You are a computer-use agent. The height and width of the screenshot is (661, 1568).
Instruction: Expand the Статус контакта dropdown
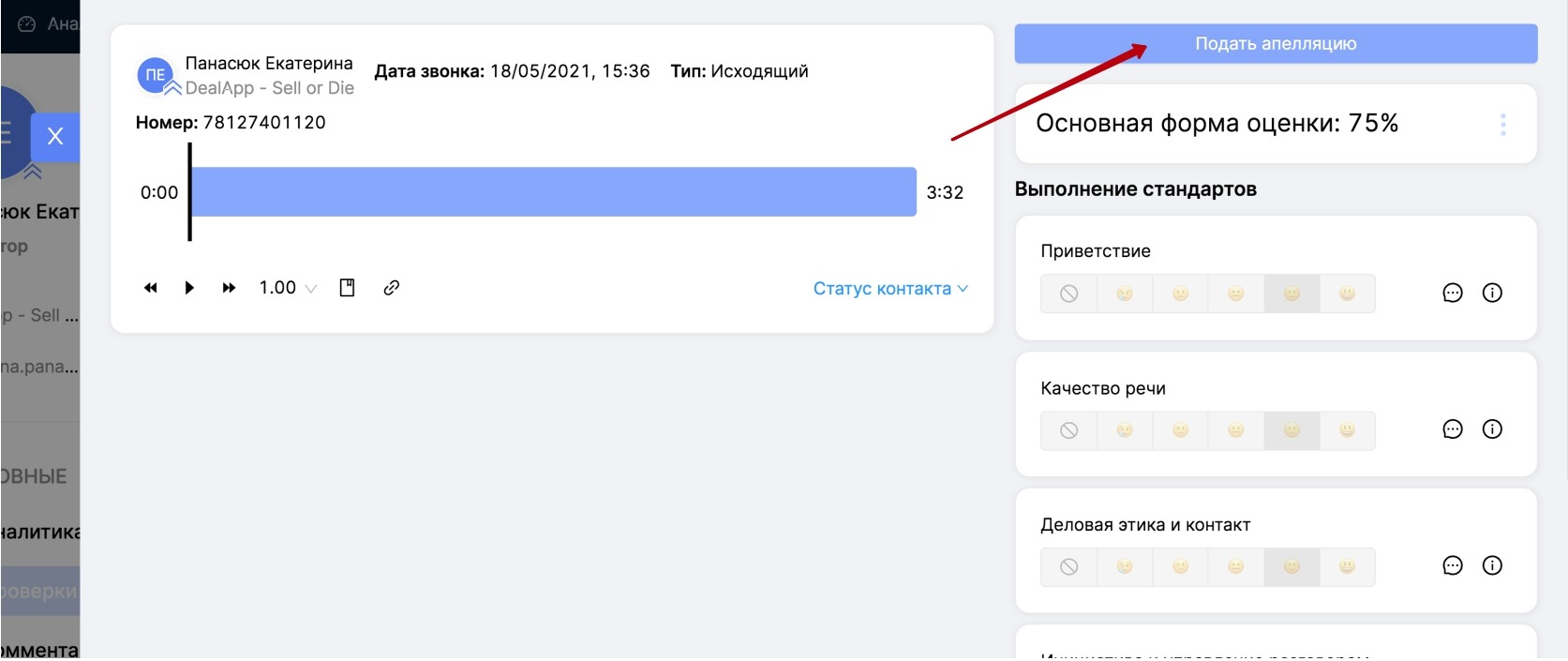coord(889,289)
